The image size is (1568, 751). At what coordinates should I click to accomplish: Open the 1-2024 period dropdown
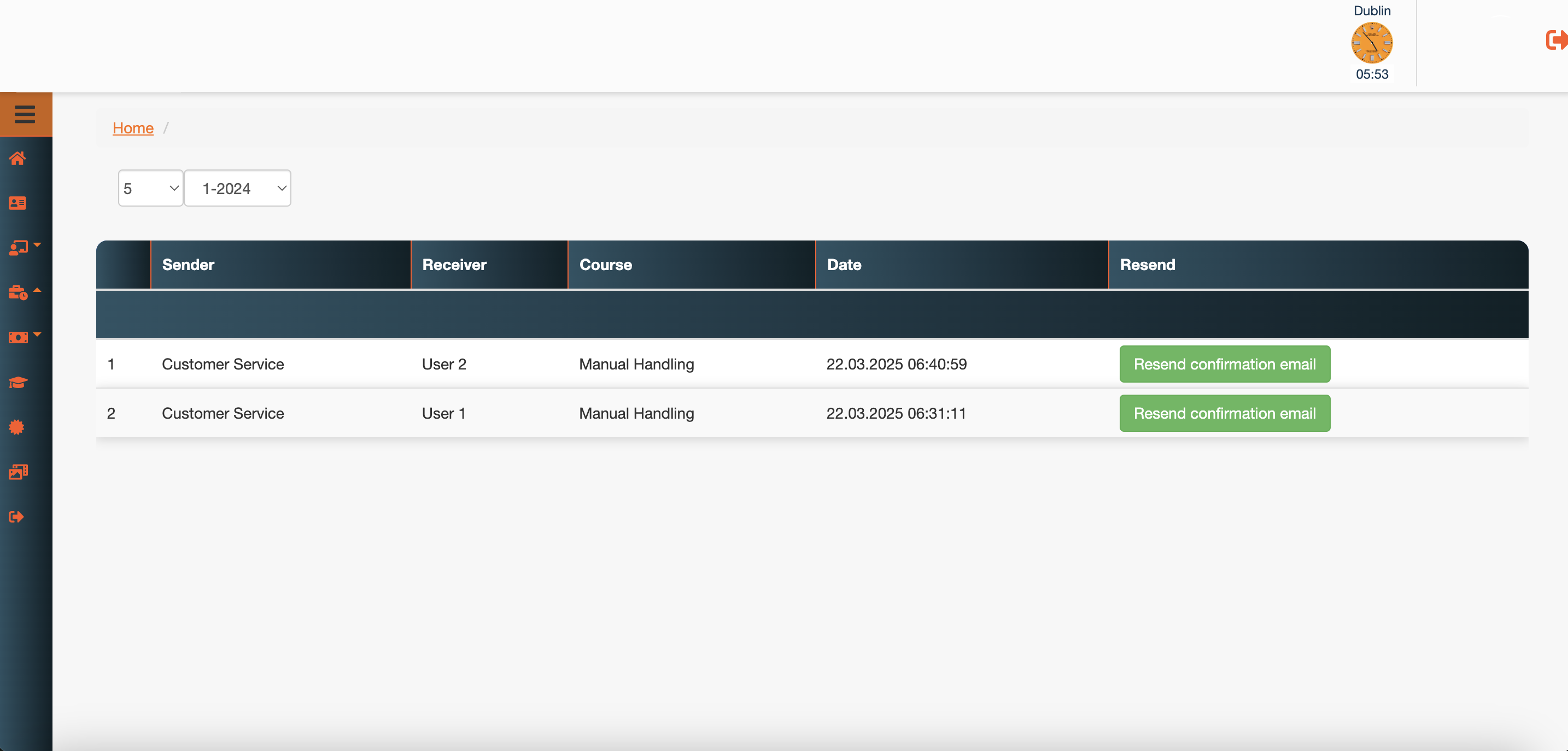(237, 188)
